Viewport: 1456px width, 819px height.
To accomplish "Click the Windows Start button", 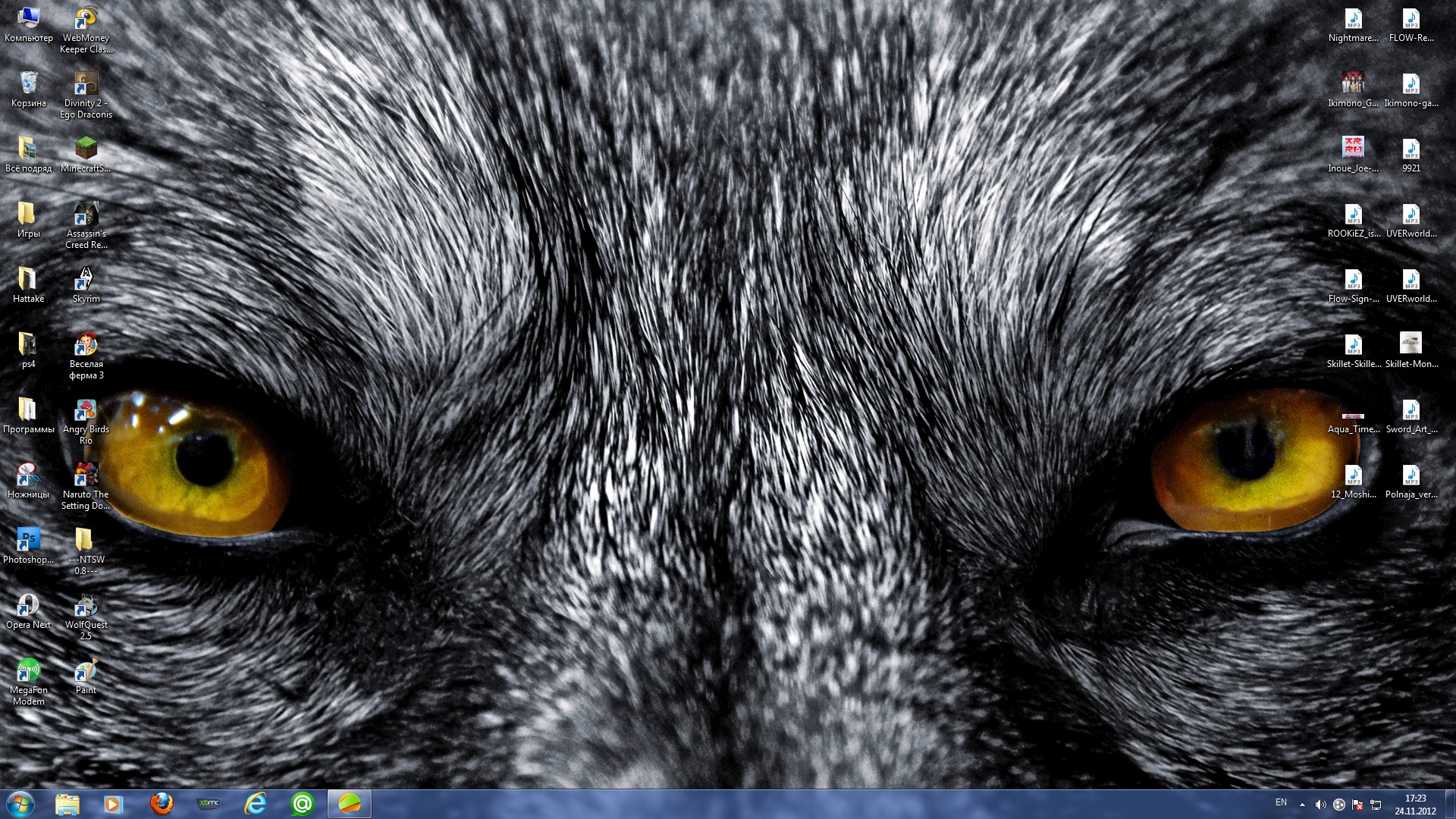I will pyautogui.click(x=20, y=804).
